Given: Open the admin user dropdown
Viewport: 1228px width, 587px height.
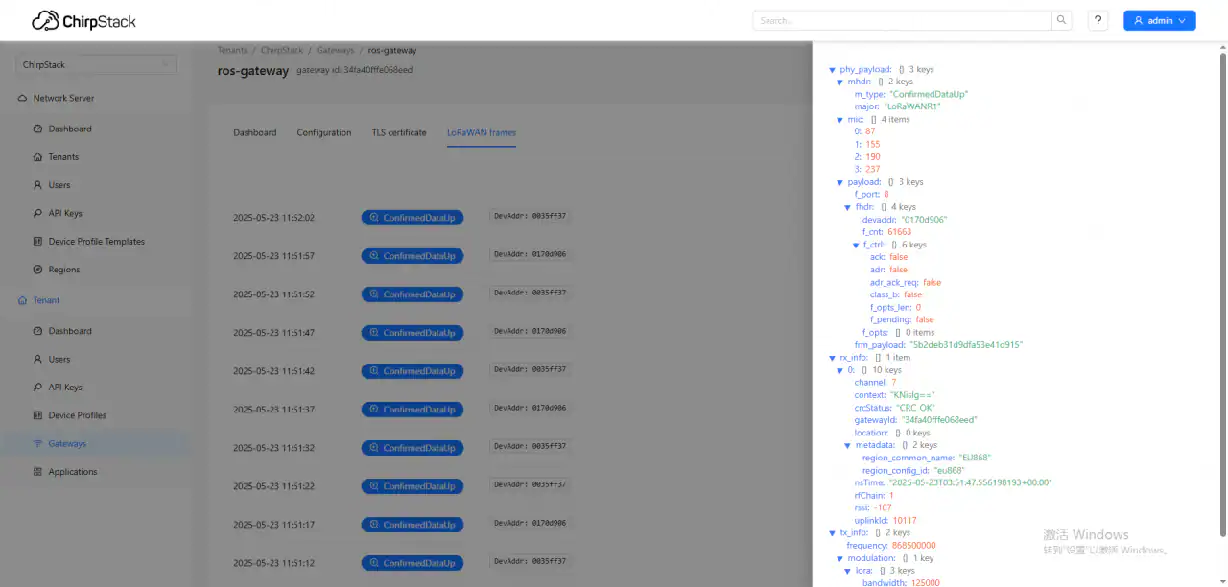Looking at the screenshot, I should [x=1158, y=20].
